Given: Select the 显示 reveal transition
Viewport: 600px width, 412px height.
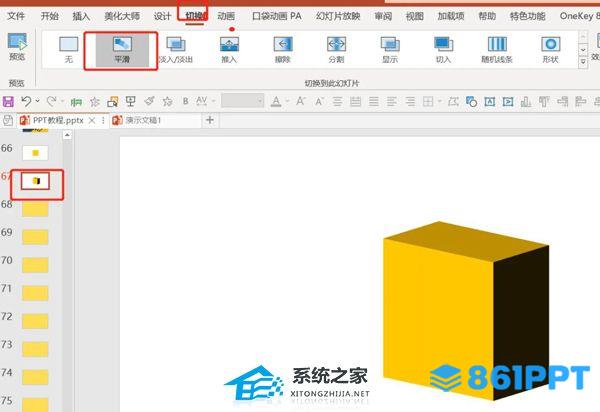Looking at the screenshot, I should [390, 50].
